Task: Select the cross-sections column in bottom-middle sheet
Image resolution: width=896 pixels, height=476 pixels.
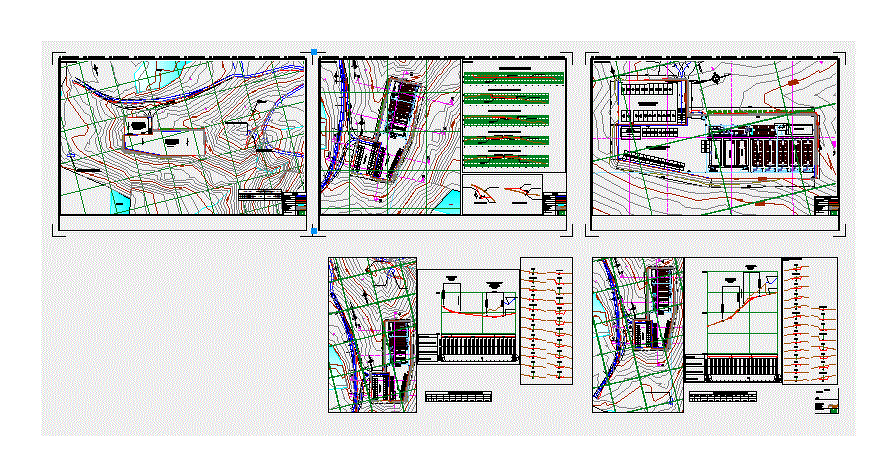Action: pos(546,321)
